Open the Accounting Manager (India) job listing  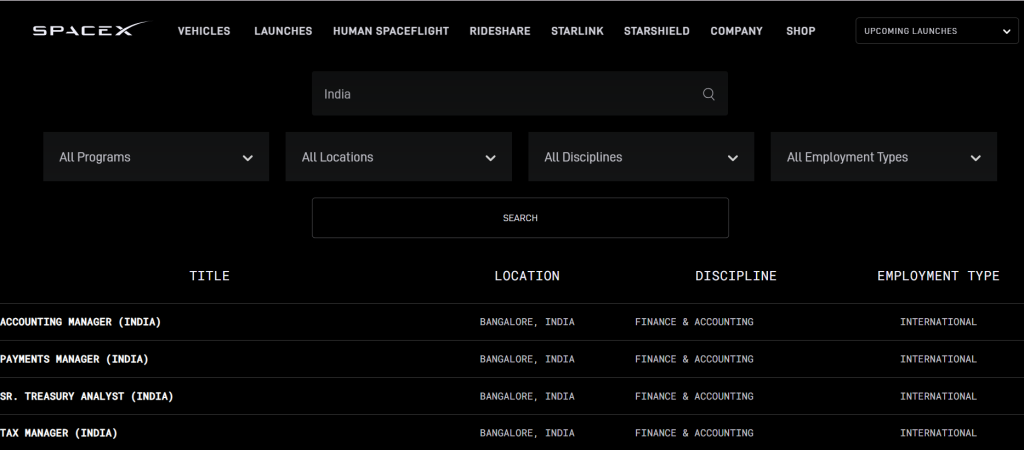(x=81, y=322)
